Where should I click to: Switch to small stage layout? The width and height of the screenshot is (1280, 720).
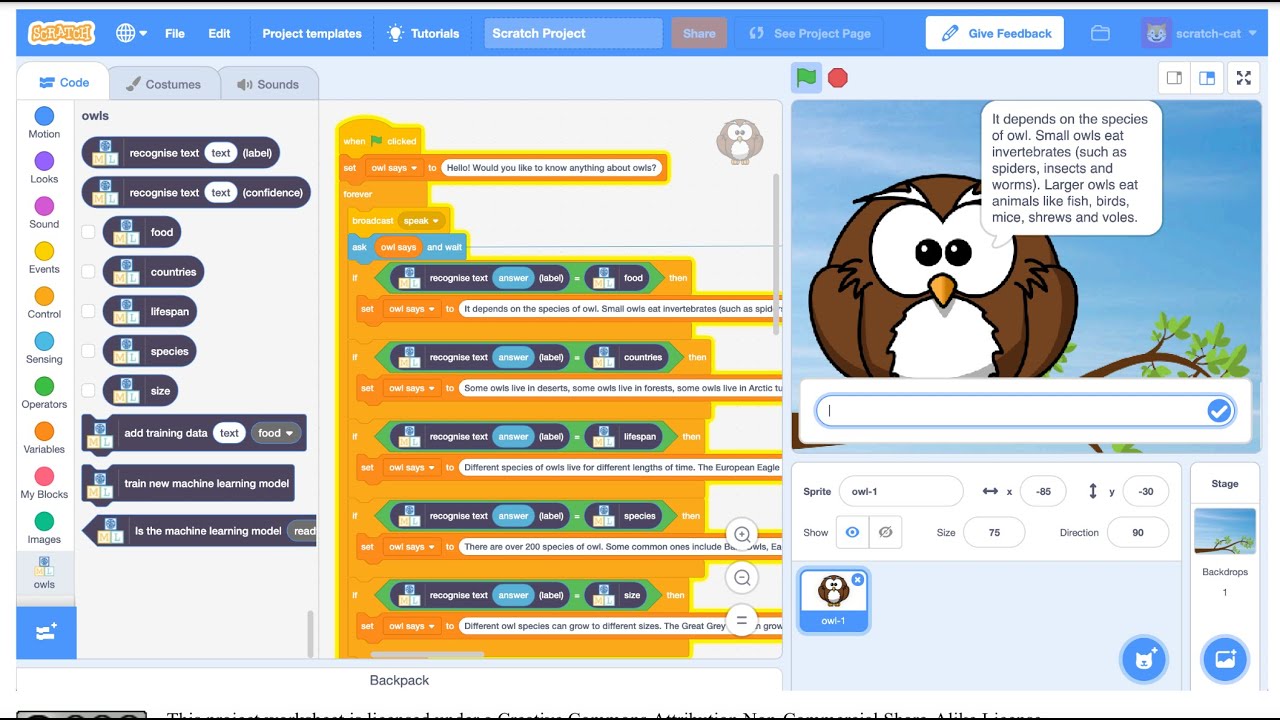(x=1175, y=78)
